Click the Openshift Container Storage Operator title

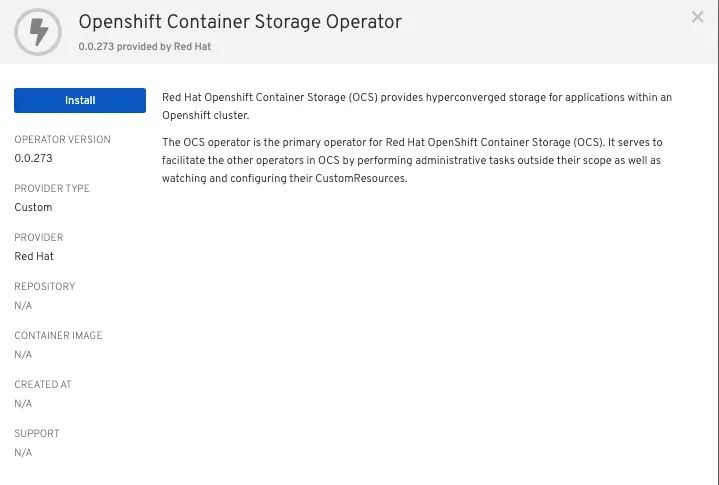tap(239, 22)
